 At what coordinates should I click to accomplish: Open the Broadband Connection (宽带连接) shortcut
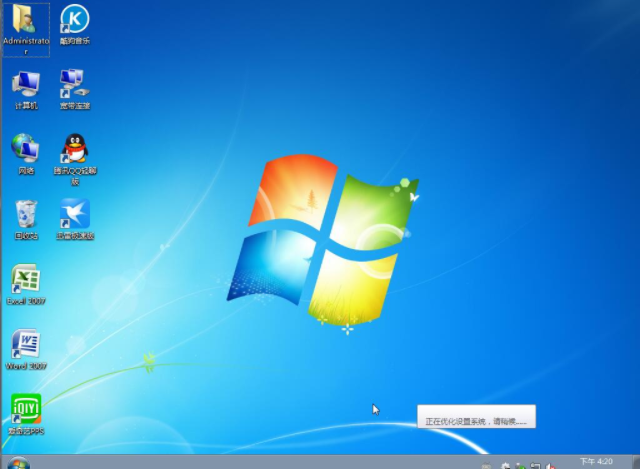(74, 84)
